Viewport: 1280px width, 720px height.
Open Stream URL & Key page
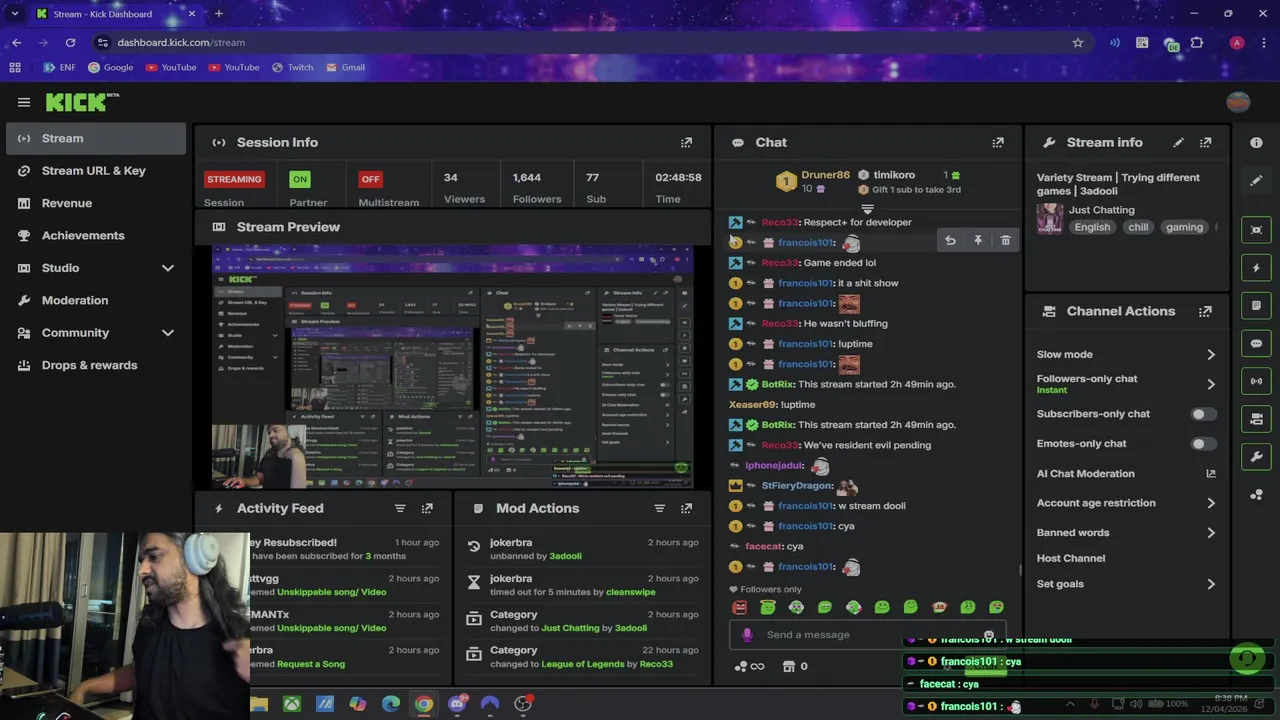(96, 171)
